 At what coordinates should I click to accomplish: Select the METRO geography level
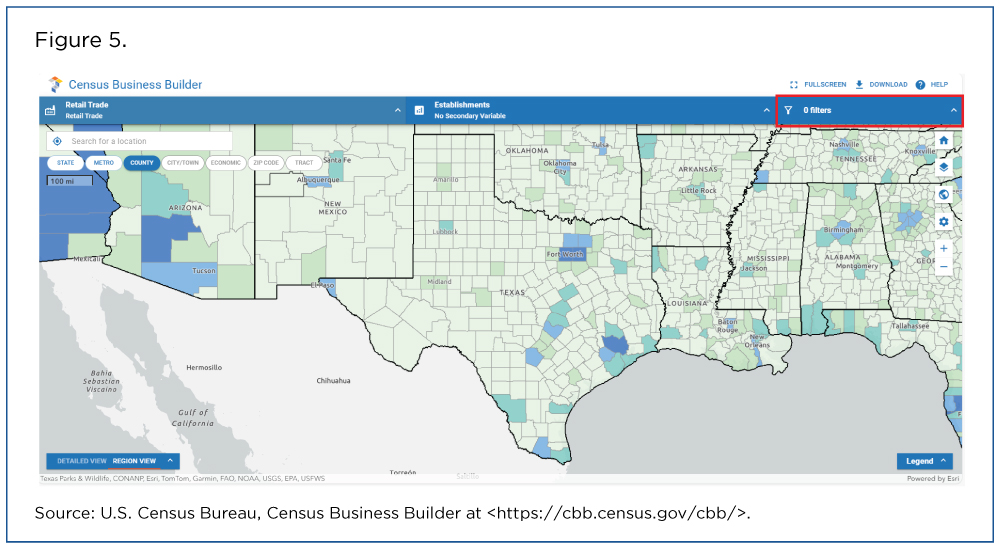pos(101,162)
